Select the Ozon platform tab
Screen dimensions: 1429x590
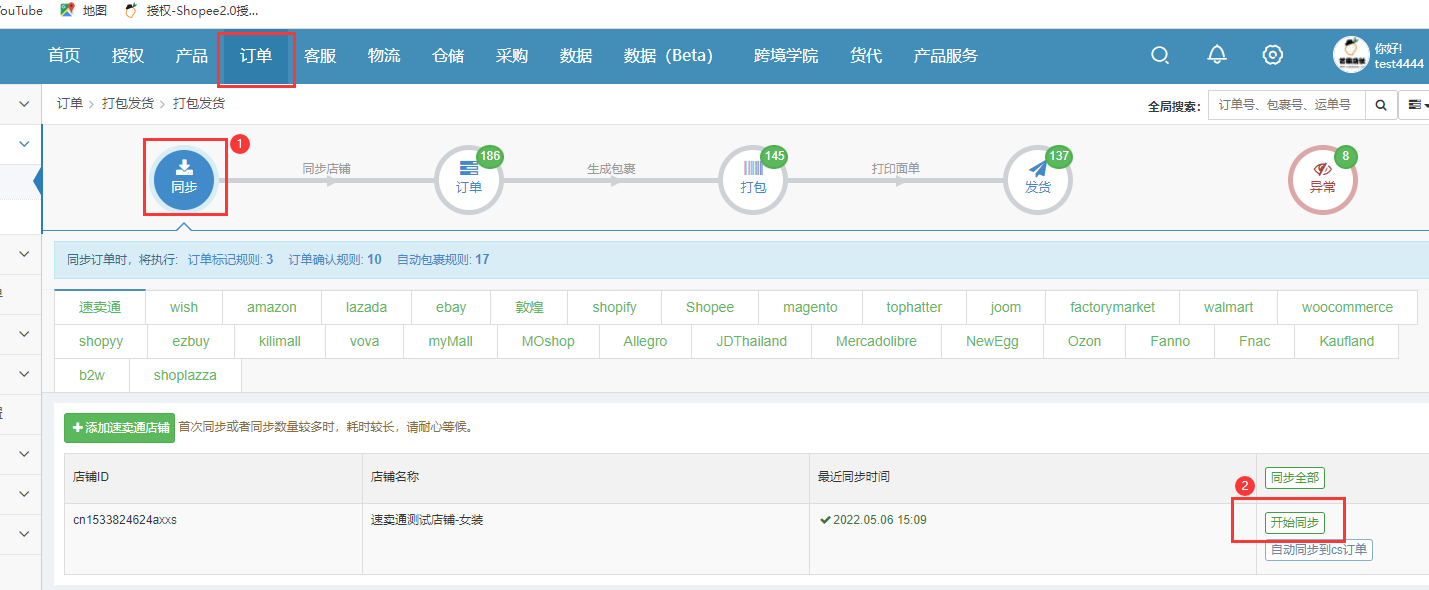tap(1084, 341)
